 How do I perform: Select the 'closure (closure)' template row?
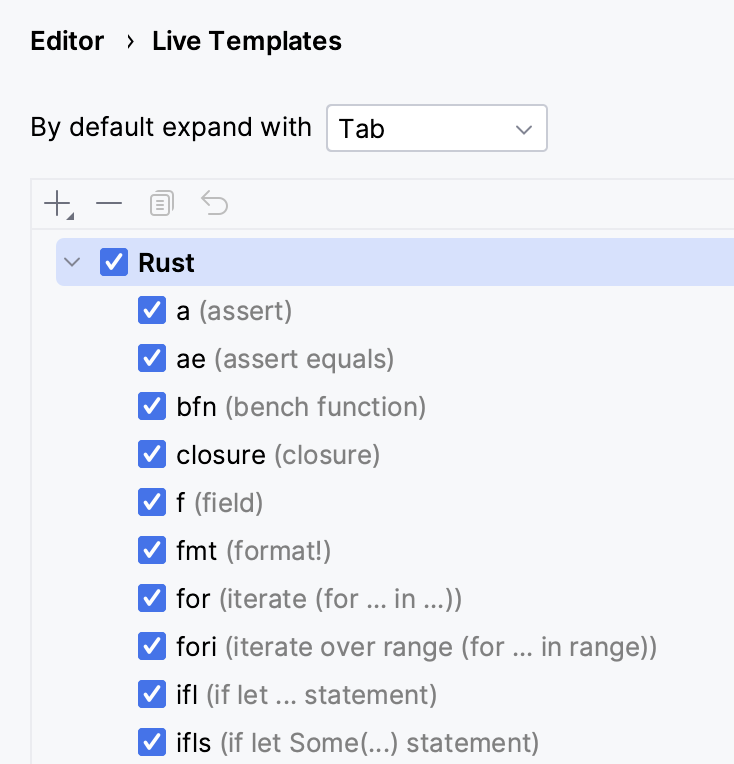tap(278, 455)
